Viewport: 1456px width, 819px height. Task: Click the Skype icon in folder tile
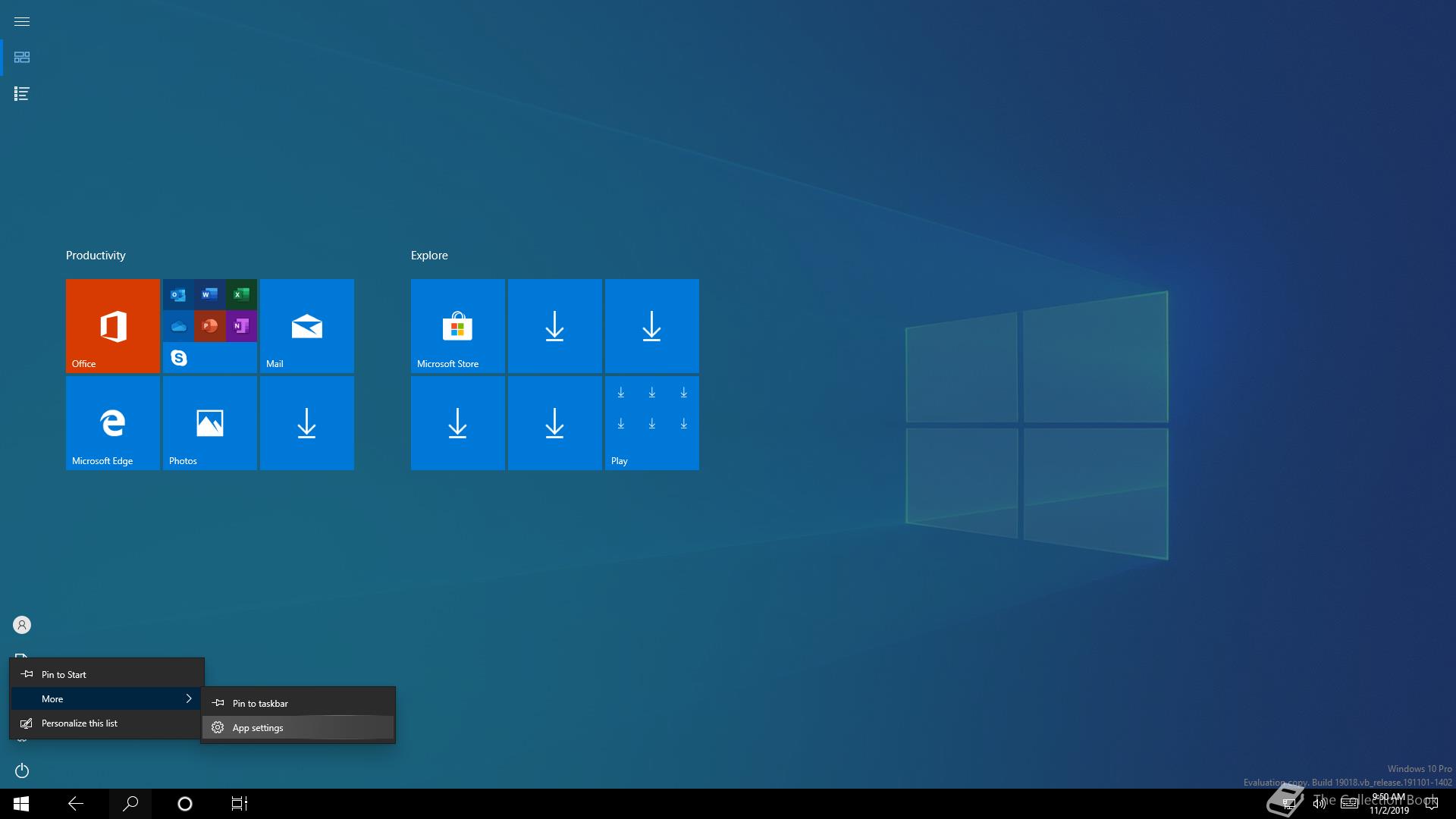[x=178, y=357]
